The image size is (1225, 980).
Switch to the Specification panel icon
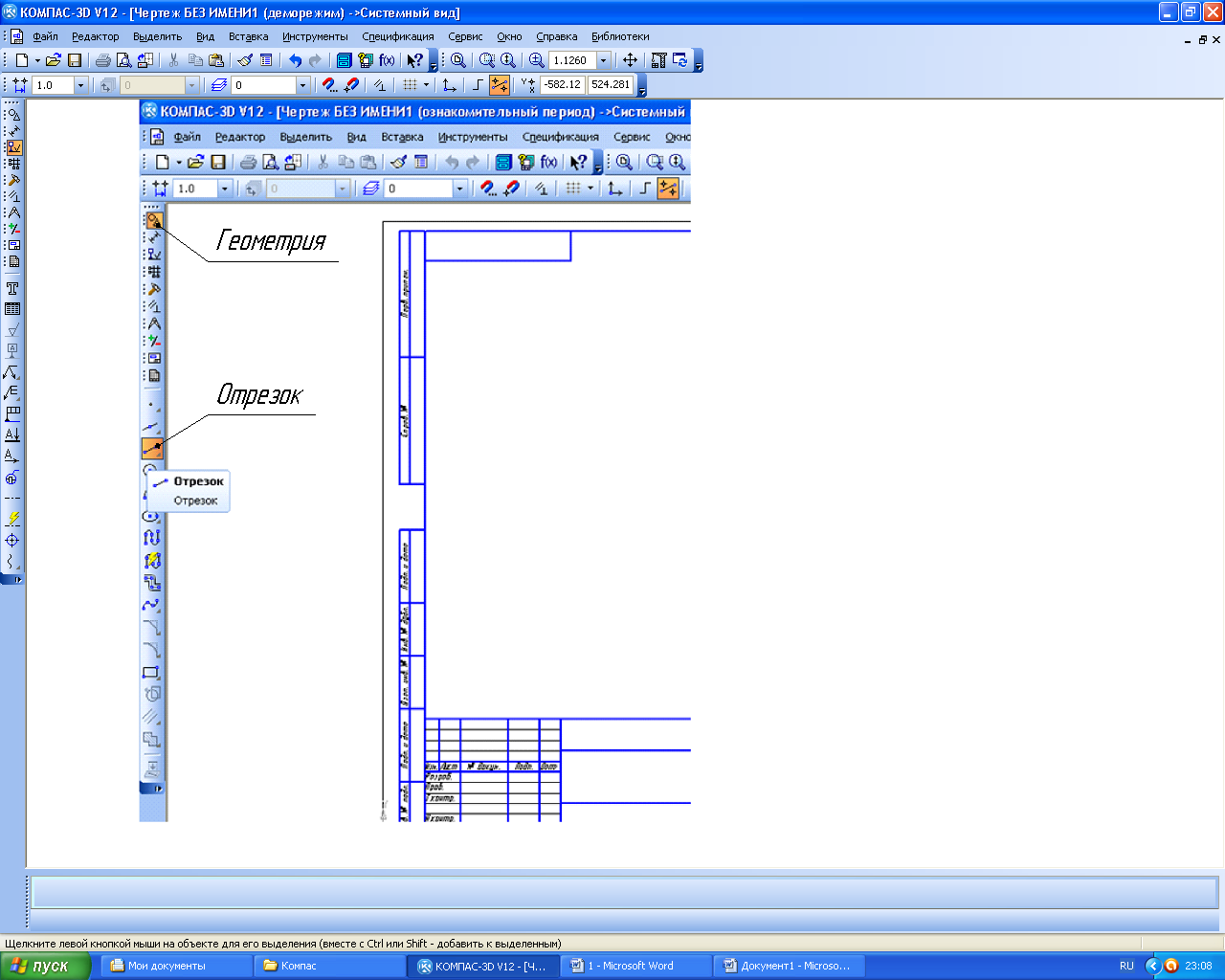pyautogui.click(x=13, y=261)
